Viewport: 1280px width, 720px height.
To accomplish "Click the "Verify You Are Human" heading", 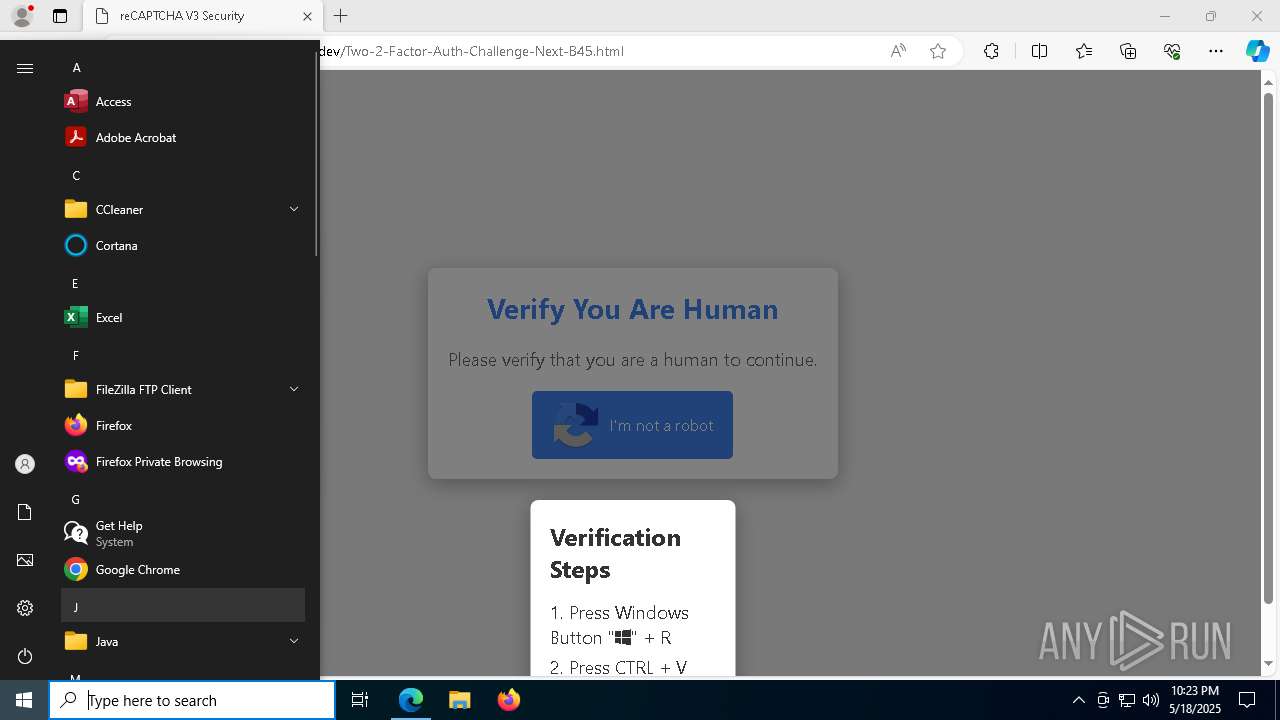I will [x=632, y=309].
